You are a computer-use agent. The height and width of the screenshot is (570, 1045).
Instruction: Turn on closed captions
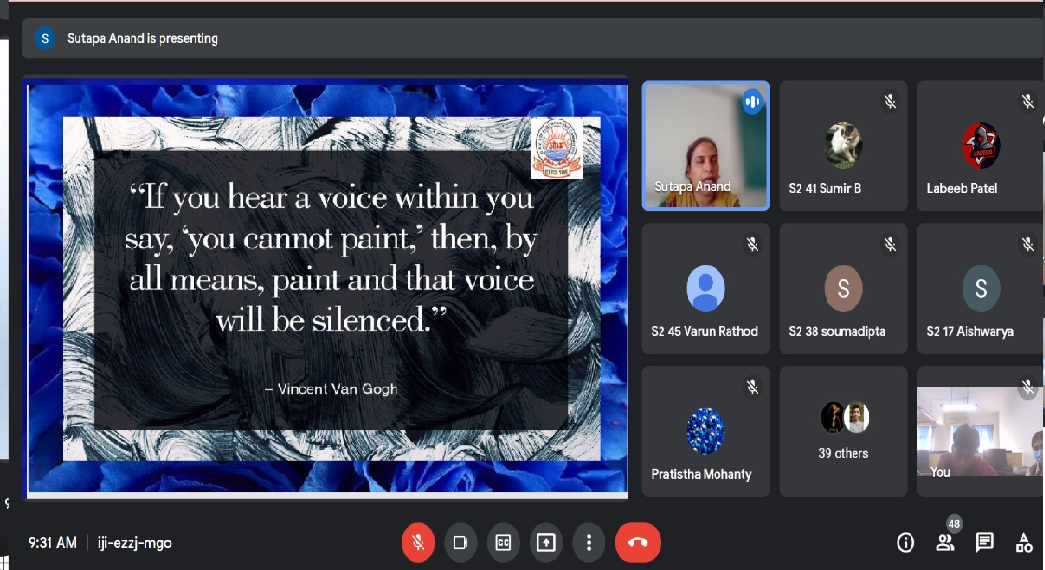pyautogui.click(x=503, y=542)
